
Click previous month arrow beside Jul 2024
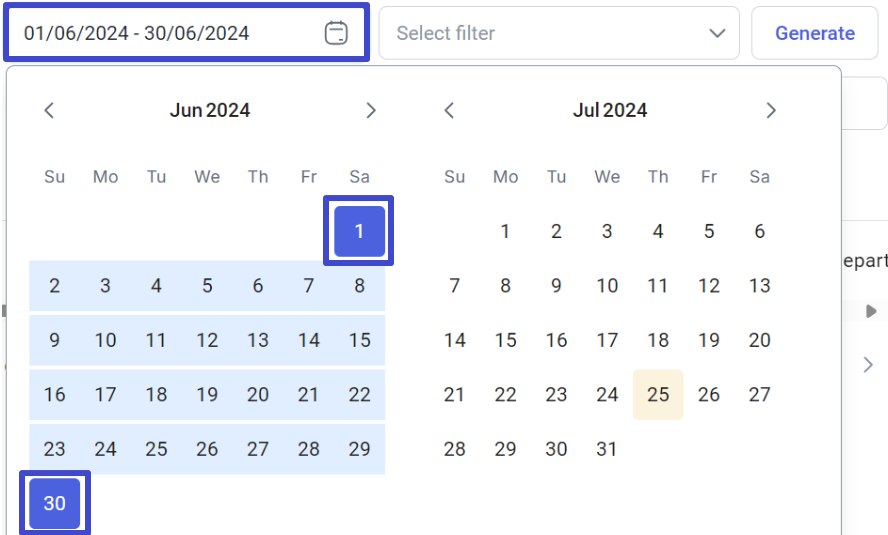[449, 110]
